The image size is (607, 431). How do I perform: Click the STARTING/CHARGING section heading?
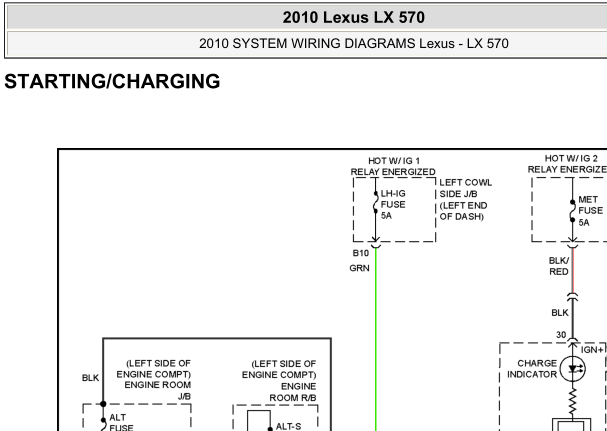[x=112, y=82]
